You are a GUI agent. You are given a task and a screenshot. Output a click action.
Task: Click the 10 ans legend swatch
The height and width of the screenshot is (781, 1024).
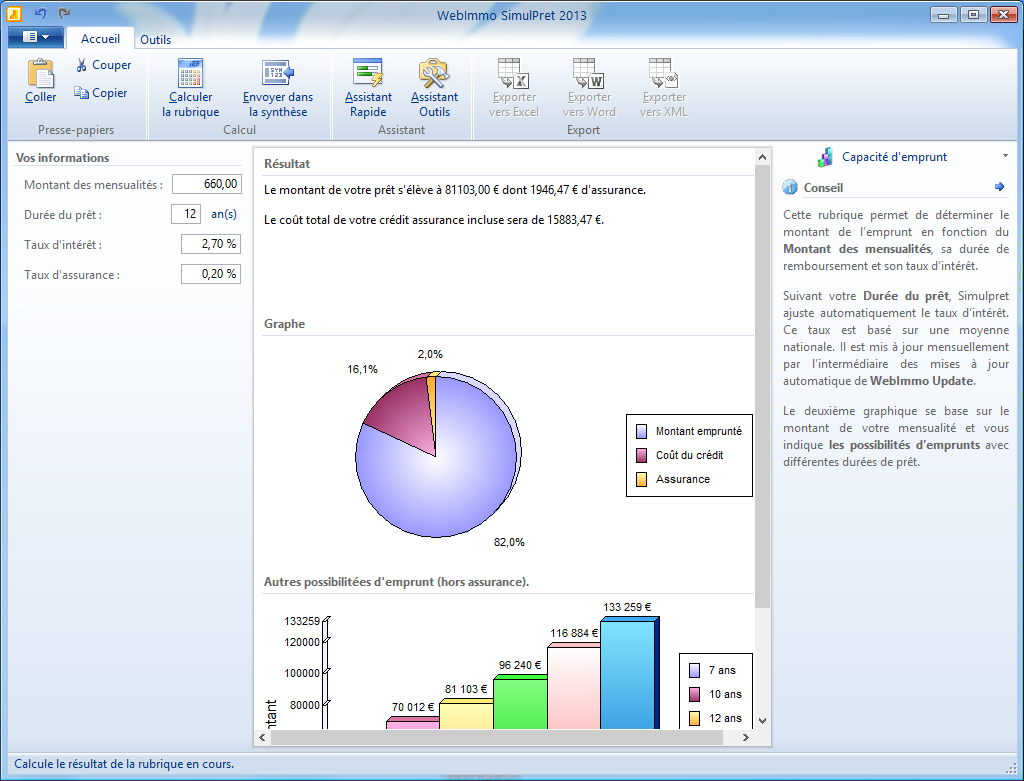click(x=694, y=694)
